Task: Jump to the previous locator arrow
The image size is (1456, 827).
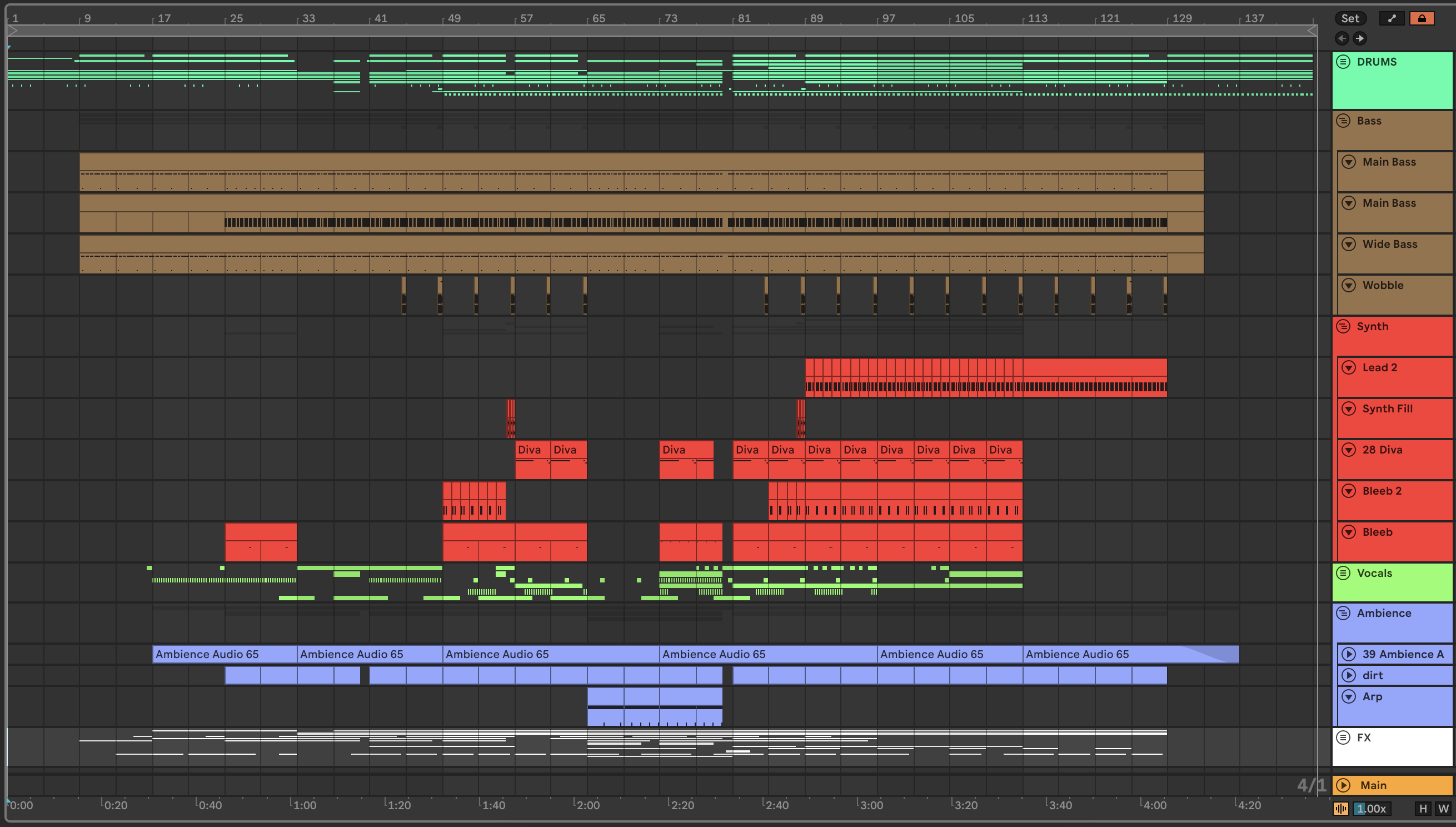Action: [x=1342, y=38]
